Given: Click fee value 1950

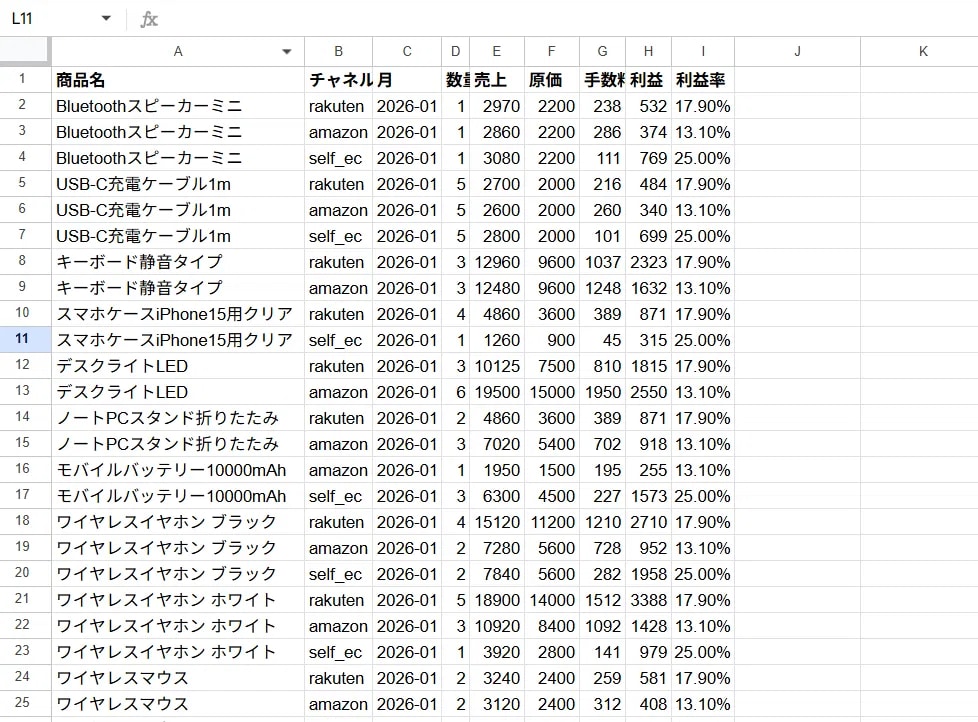Looking at the screenshot, I should point(603,392).
